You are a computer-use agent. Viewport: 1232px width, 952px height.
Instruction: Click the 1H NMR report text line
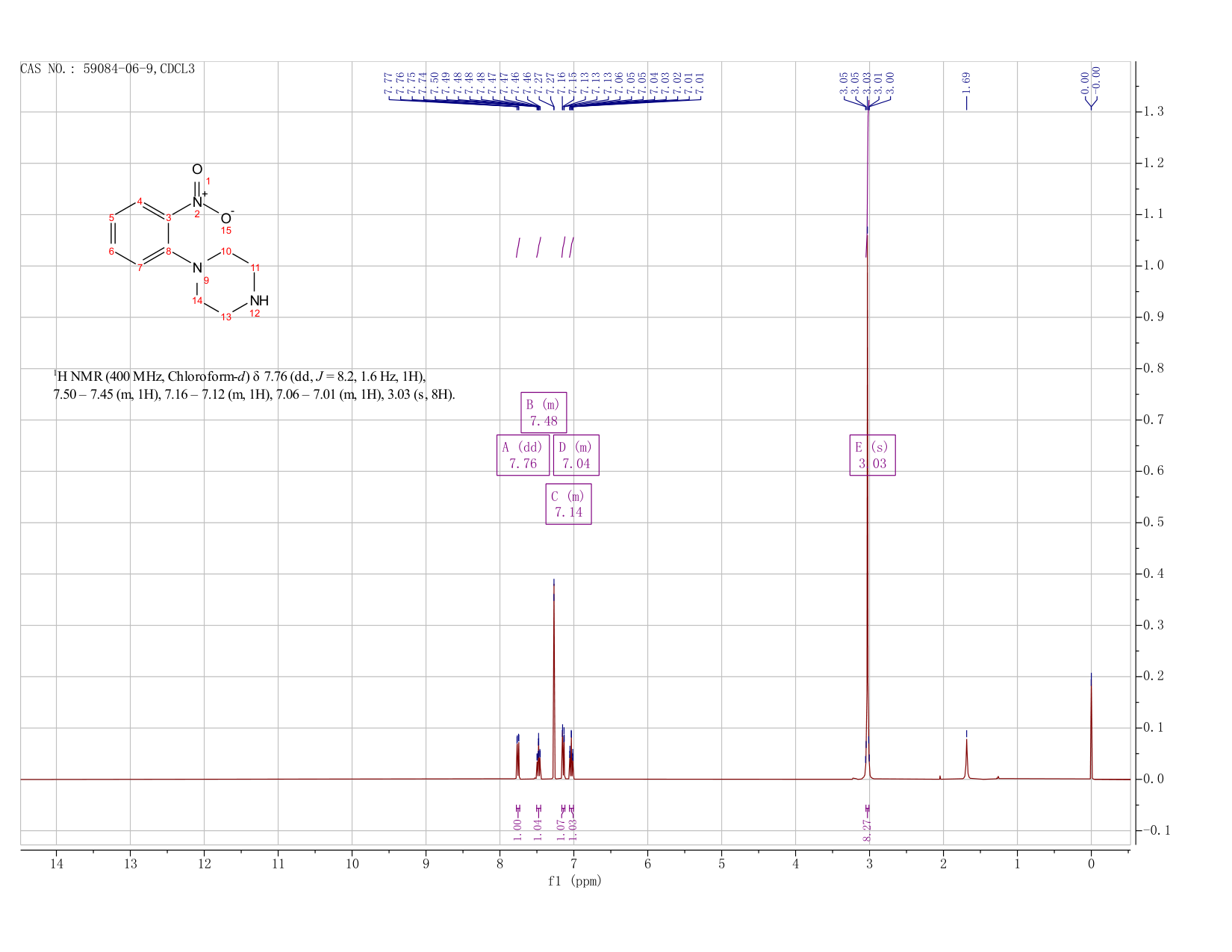click(x=254, y=385)
